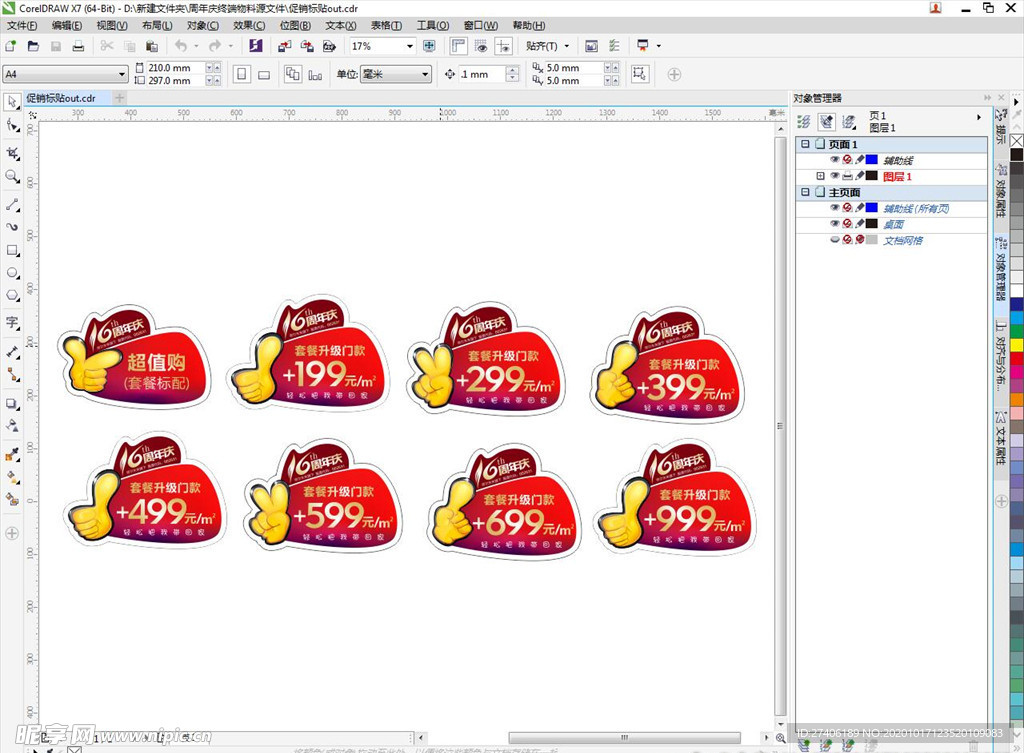Select the Connector tool
Viewport: 1024px width, 753px height.
coord(12,375)
